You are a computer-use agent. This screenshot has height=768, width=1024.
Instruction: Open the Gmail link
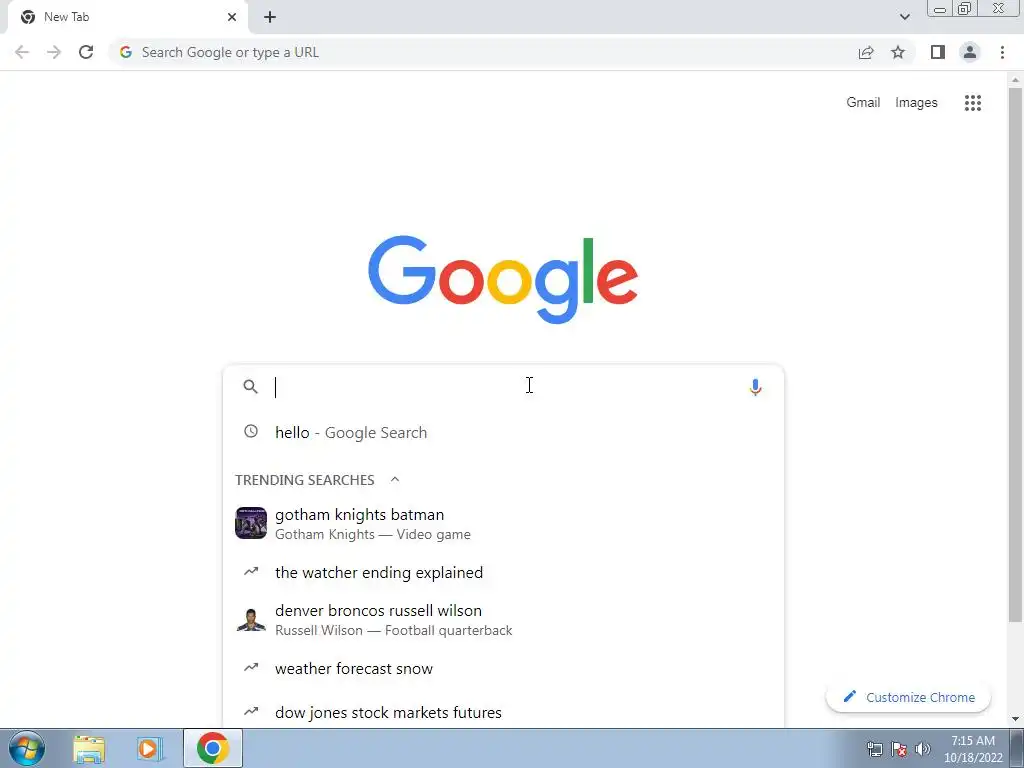(x=863, y=103)
